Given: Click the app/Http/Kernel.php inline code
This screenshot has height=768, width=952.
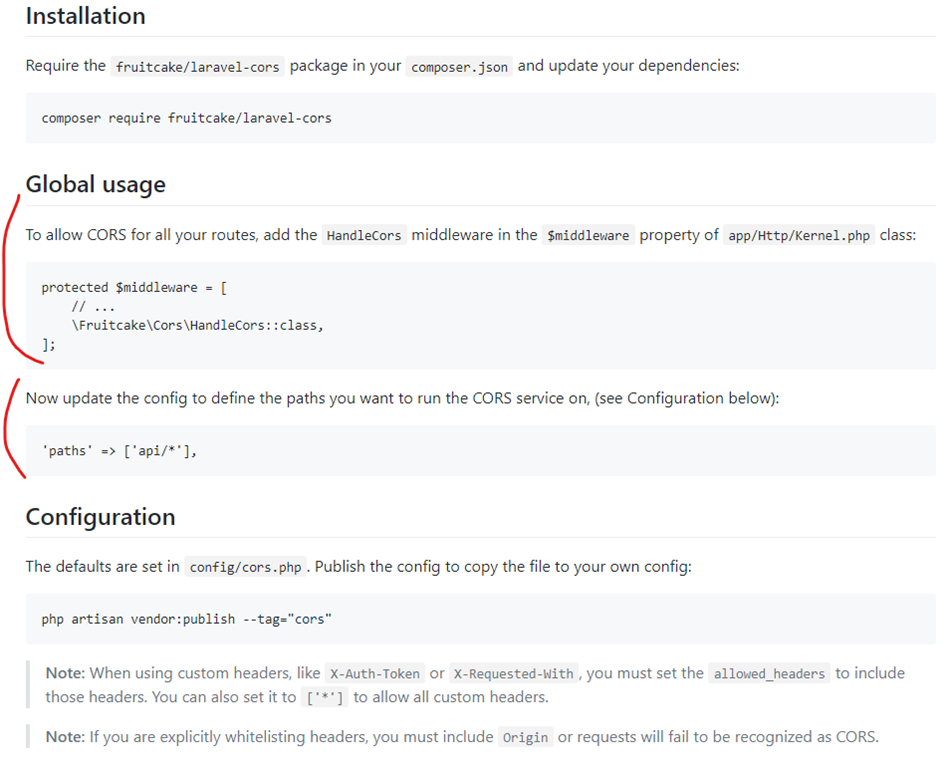Looking at the screenshot, I should tap(799, 236).
